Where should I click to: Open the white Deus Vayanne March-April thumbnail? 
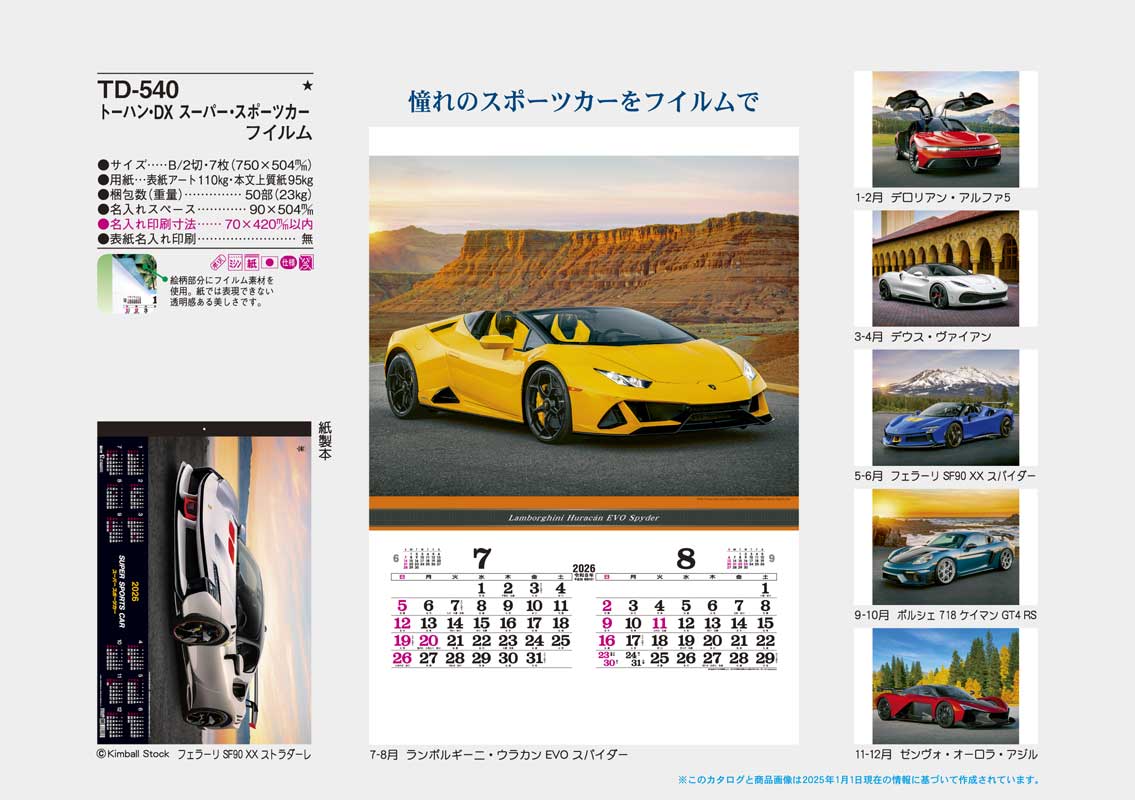[x=945, y=269]
